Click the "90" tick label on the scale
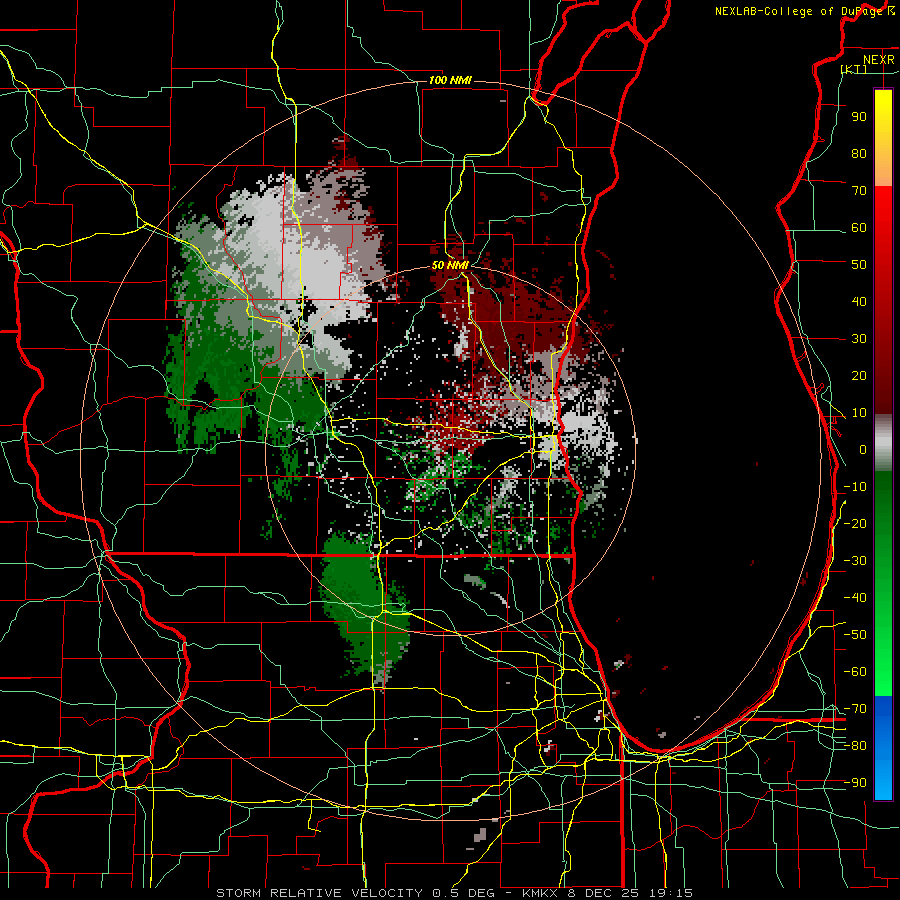The height and width of the screenshot is (900, 900). [x=859, y=117]
